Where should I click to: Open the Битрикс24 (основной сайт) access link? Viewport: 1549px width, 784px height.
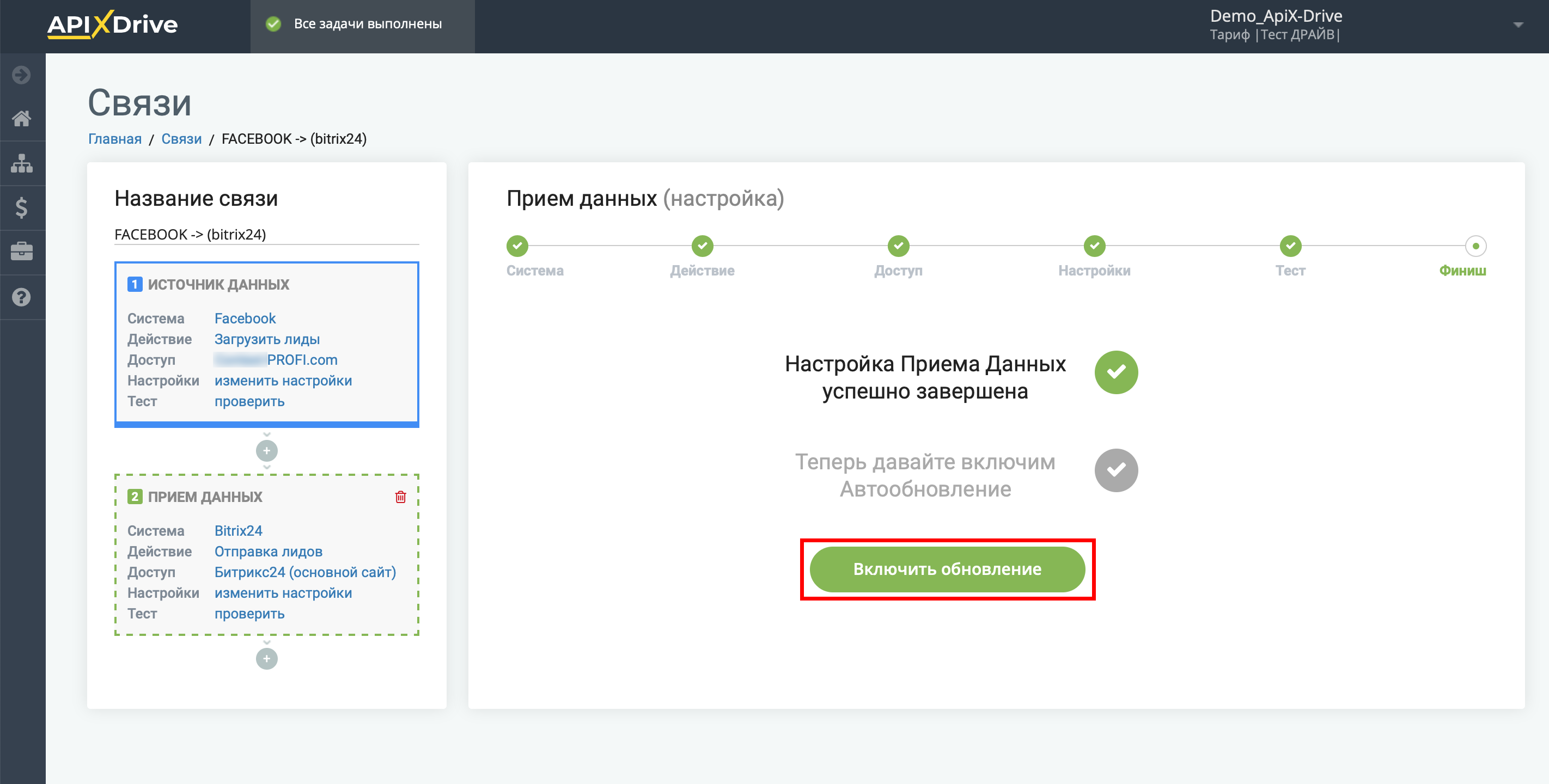pos(306,572)
